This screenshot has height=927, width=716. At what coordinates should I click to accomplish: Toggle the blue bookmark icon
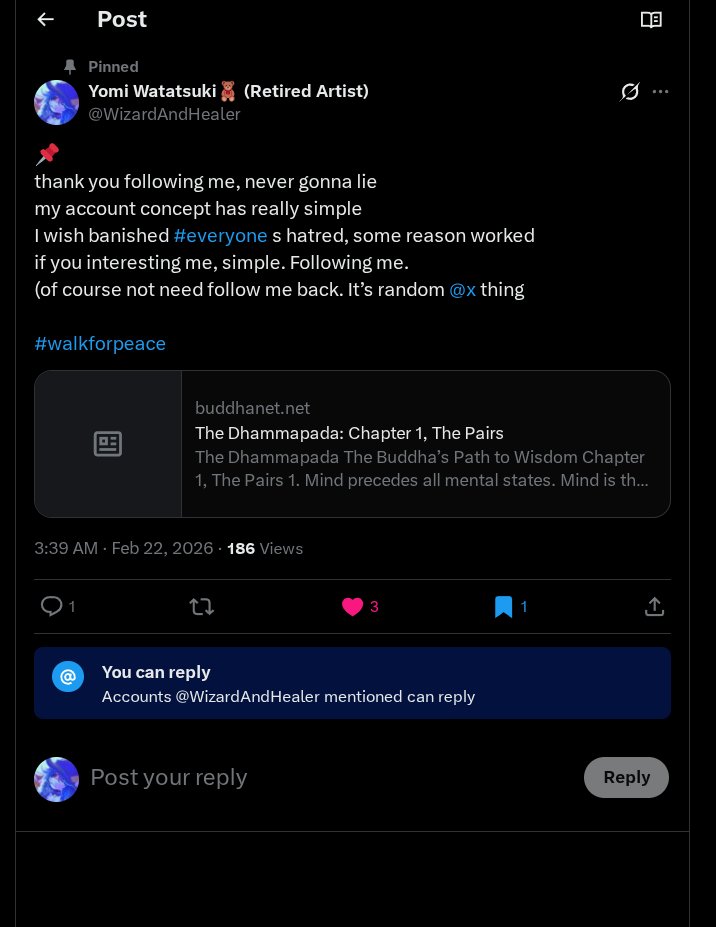(504, 606)
